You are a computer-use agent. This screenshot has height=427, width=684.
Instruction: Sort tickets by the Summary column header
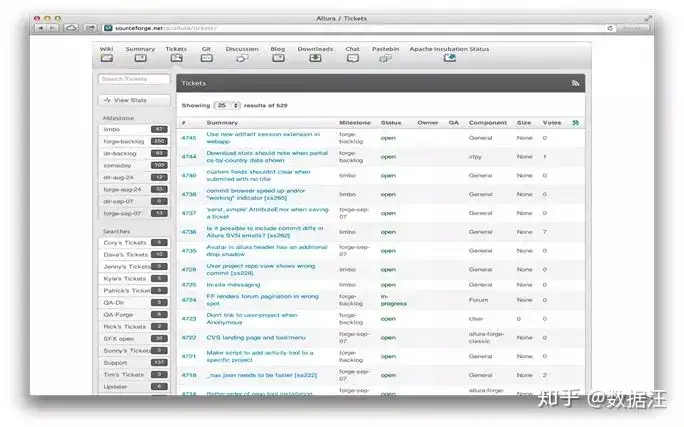[x=222, y=123]
